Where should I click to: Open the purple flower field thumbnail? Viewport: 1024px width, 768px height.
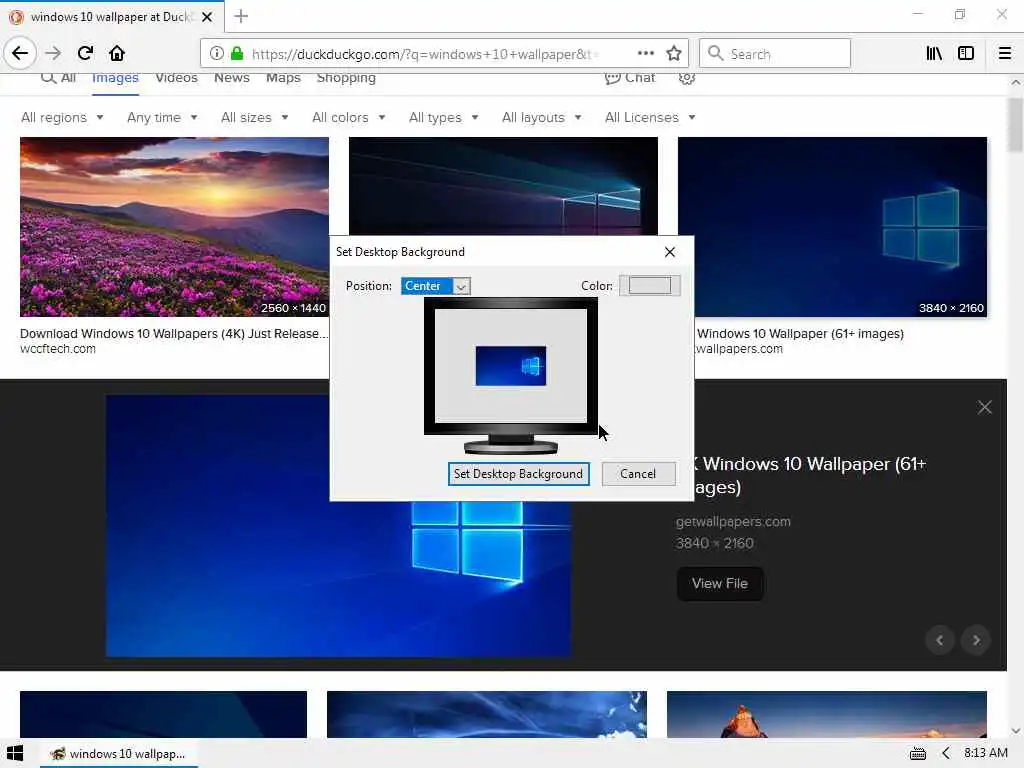[x=174, y=227]
